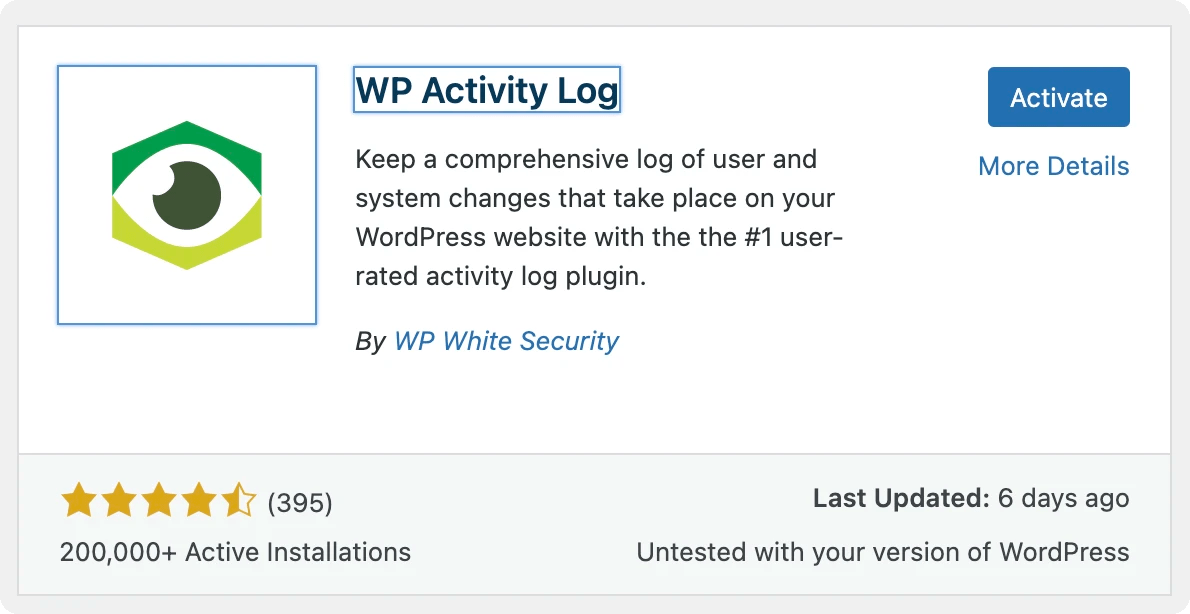Visit the WP White Security author link
The image size is (1190, 614).
(x=506, y=341)
